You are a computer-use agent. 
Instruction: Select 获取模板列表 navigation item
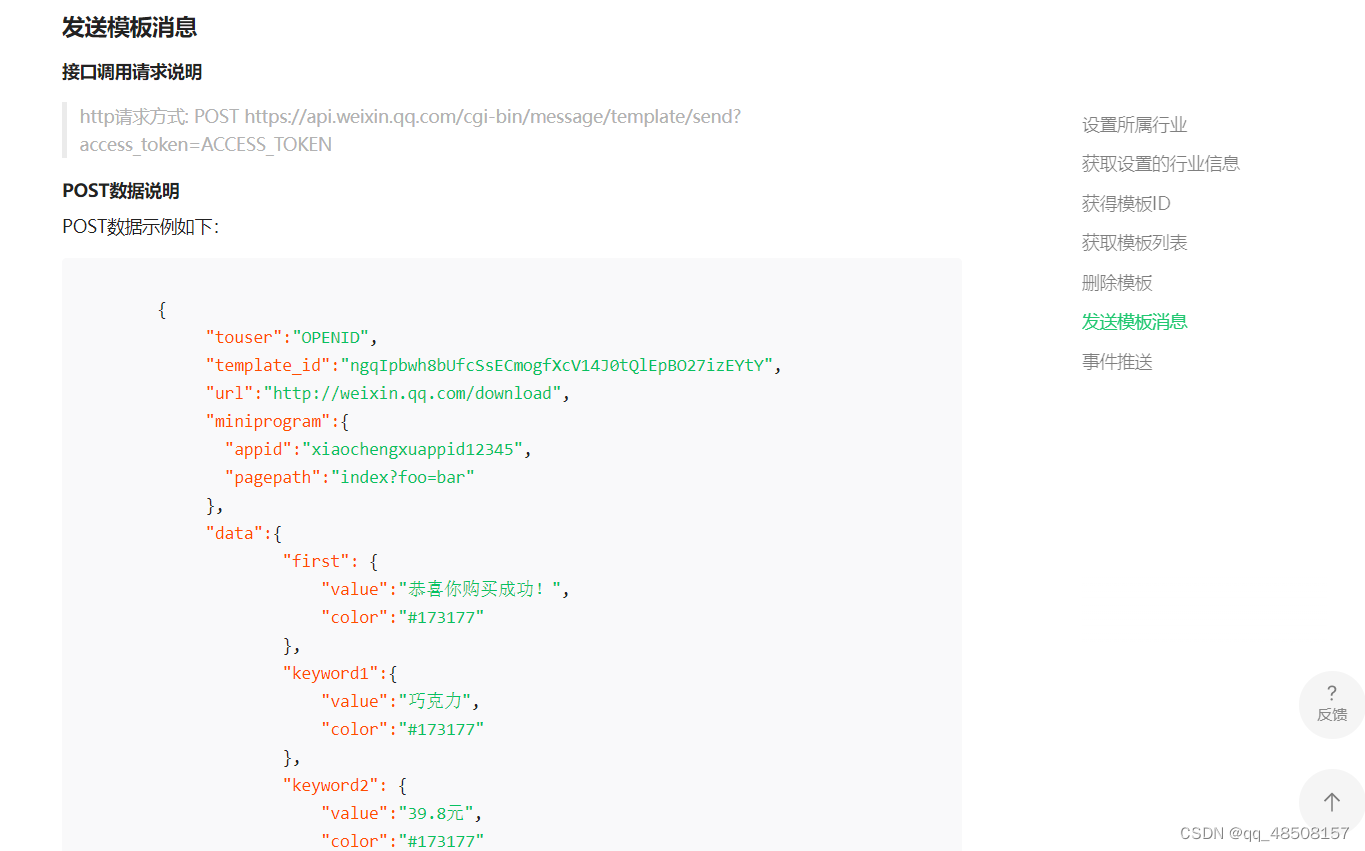coord(1134,243)
